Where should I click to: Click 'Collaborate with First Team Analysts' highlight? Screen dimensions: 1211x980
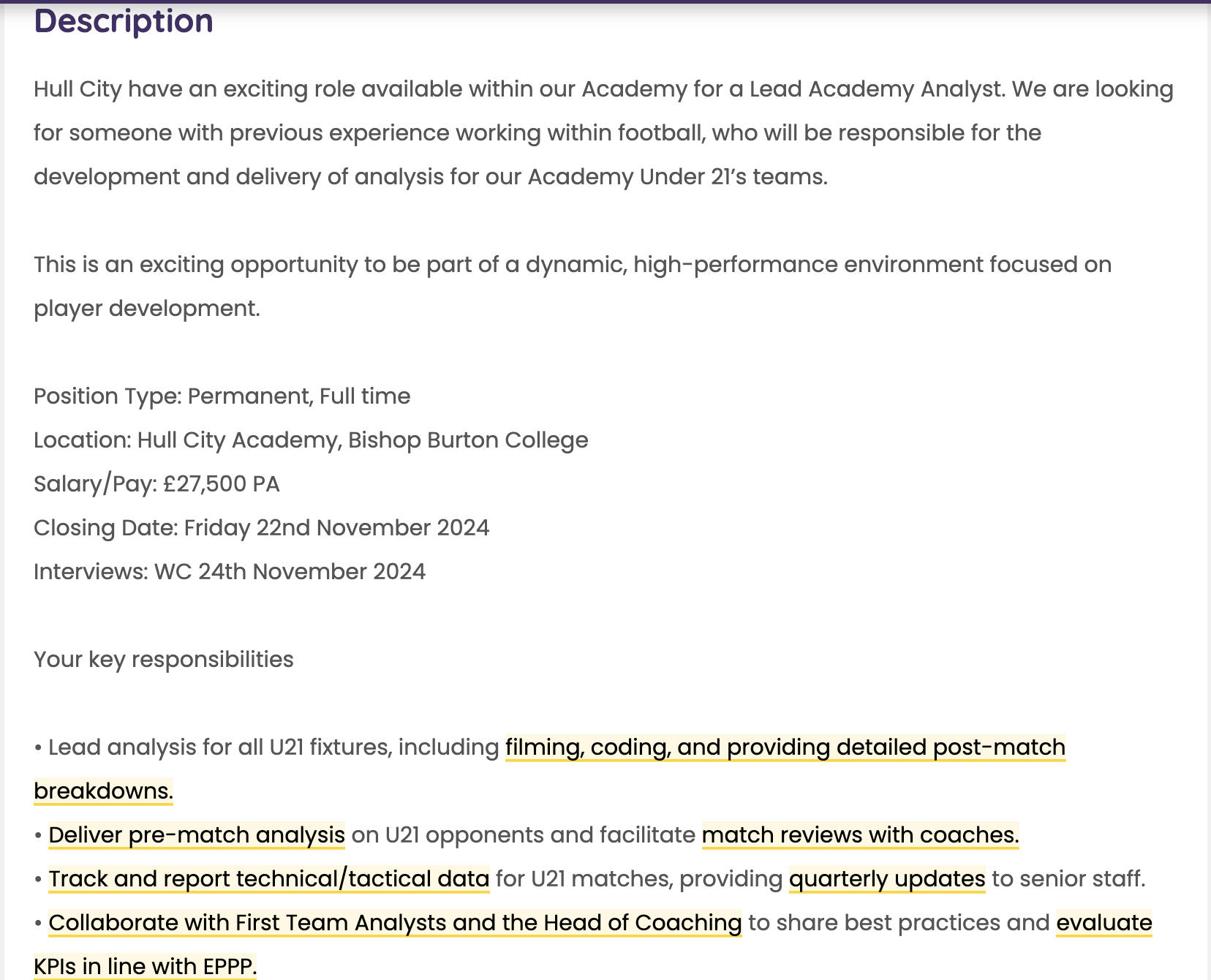click(x=395, y=923)
